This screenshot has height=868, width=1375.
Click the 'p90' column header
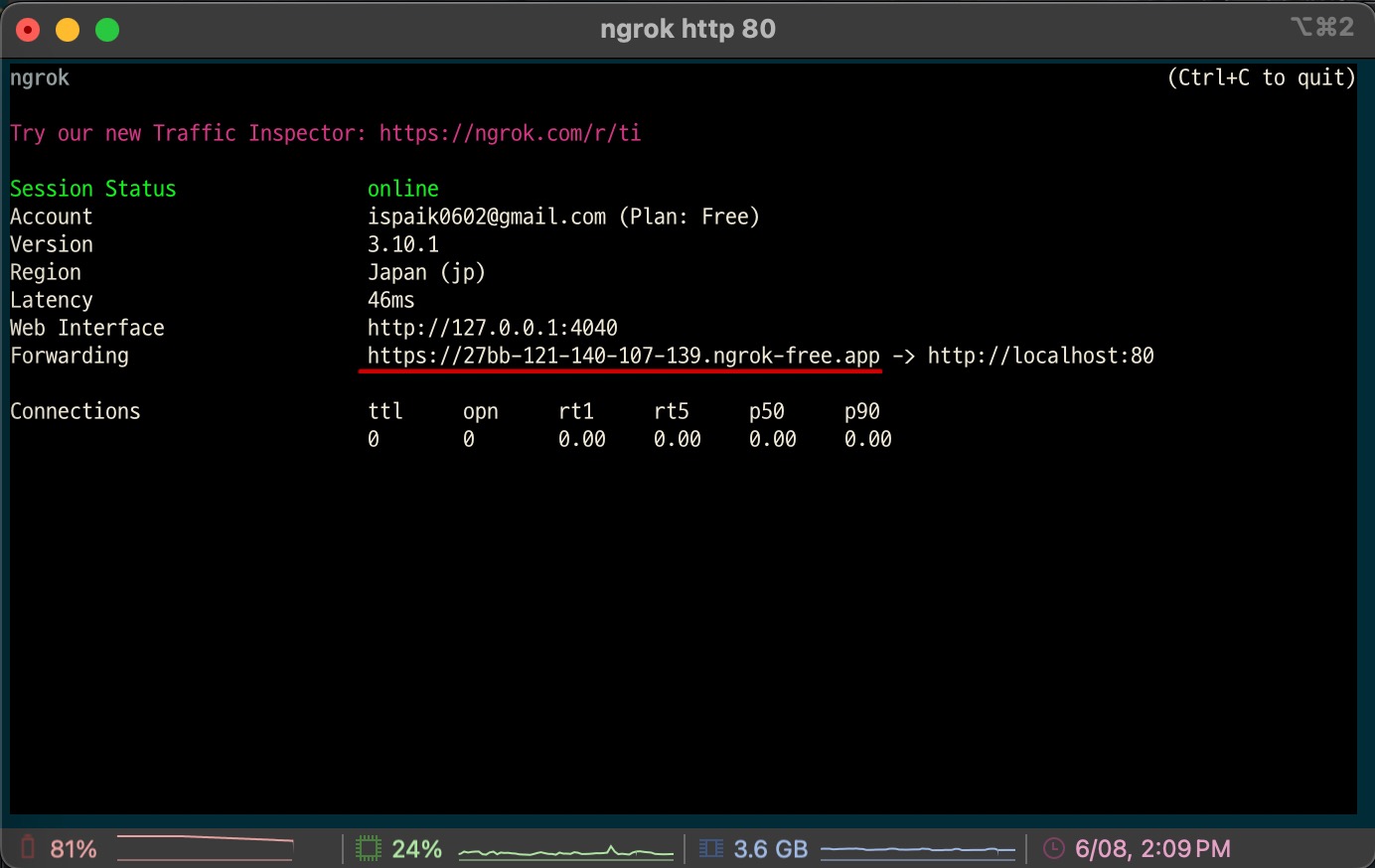pos(862,411)
